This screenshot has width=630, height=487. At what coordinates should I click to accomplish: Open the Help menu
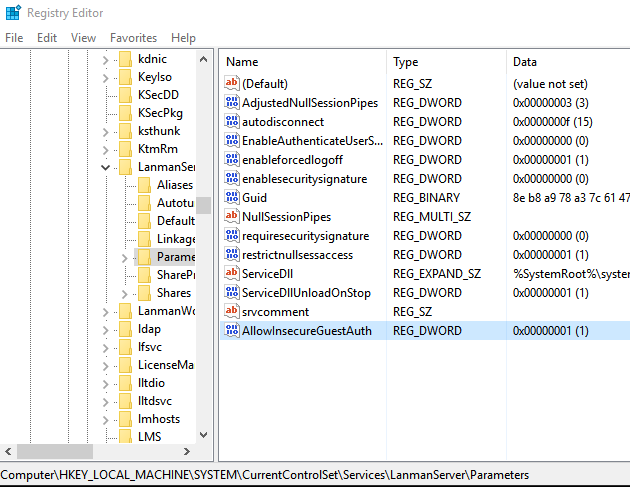pos(183,38)
